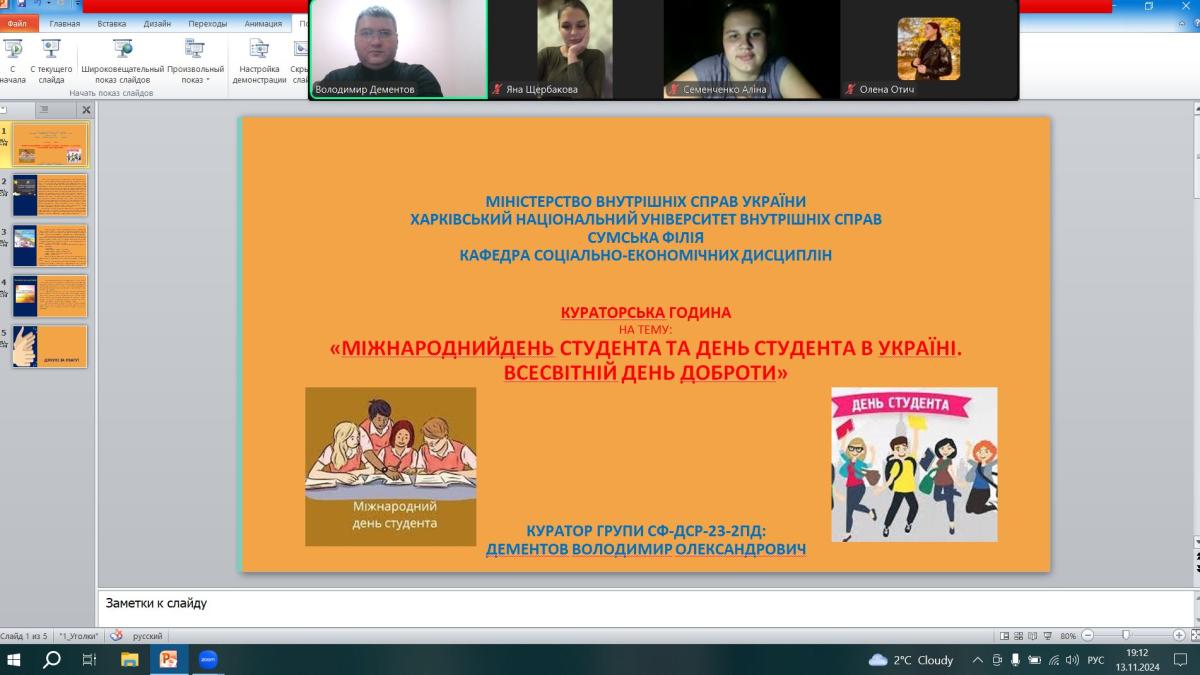Open Broadcast Slide Show (Широковещательный показ слайдов)
Viewport: 1200px width, 675px height.
point(122,61)
